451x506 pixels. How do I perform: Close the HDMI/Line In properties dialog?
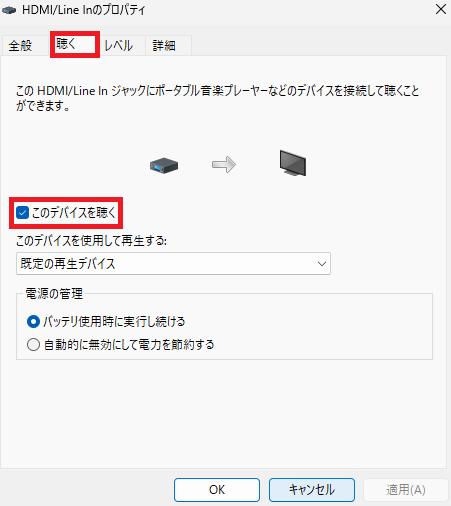coord(441,9)
